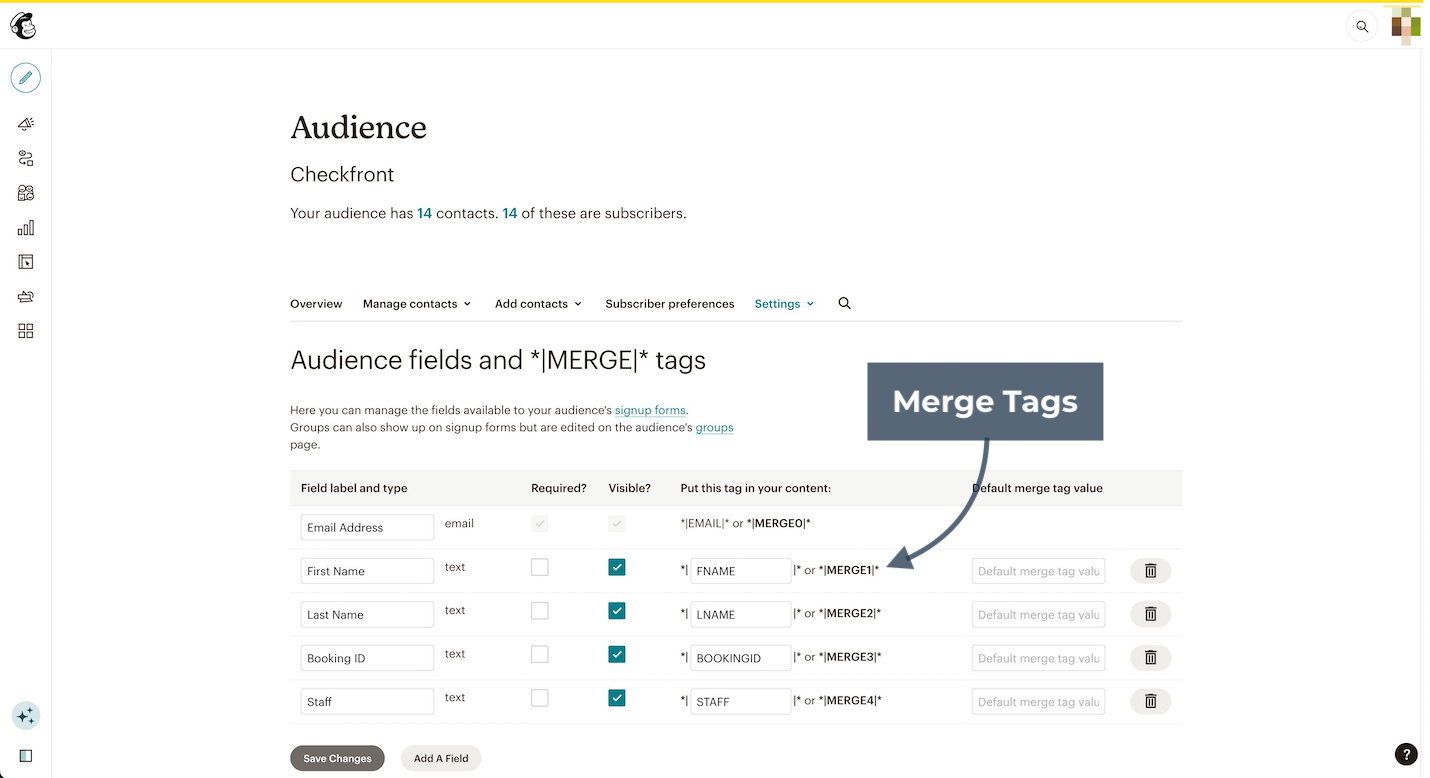The height and width of the screenshot is (778, 1430).
Task: Uncheck Visible checkbox for Last Name
Action: point(617,611)
